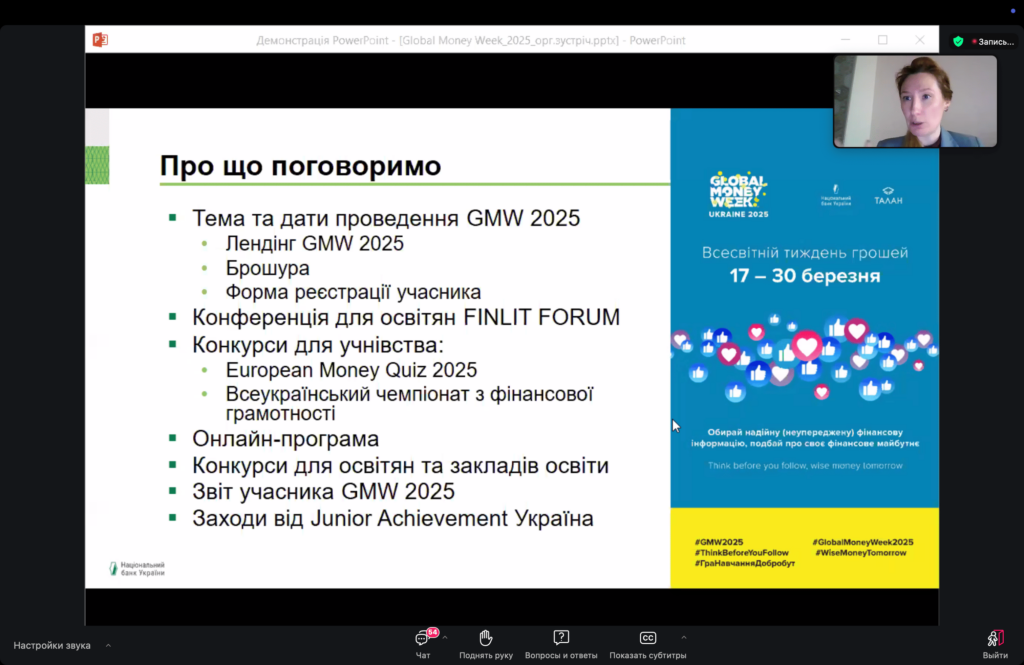Image resolution: width=1024 pixels, height=665 pixels.
Task: Close the PowerPoint presentation window
Action: pyautogui.click(x=920, y=40)
